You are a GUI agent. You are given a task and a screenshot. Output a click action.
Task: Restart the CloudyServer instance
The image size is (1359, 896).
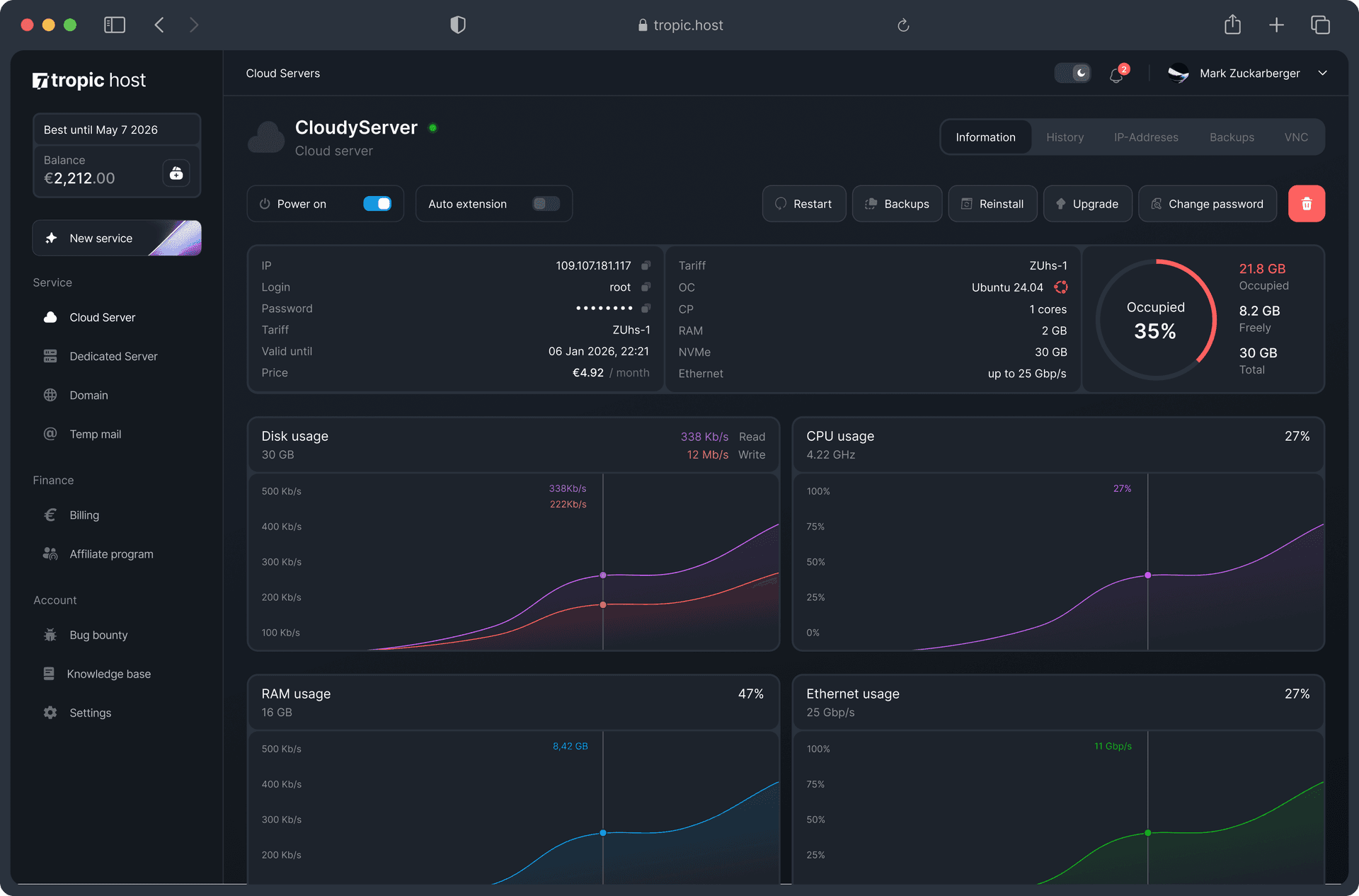(x=804, y=204)
